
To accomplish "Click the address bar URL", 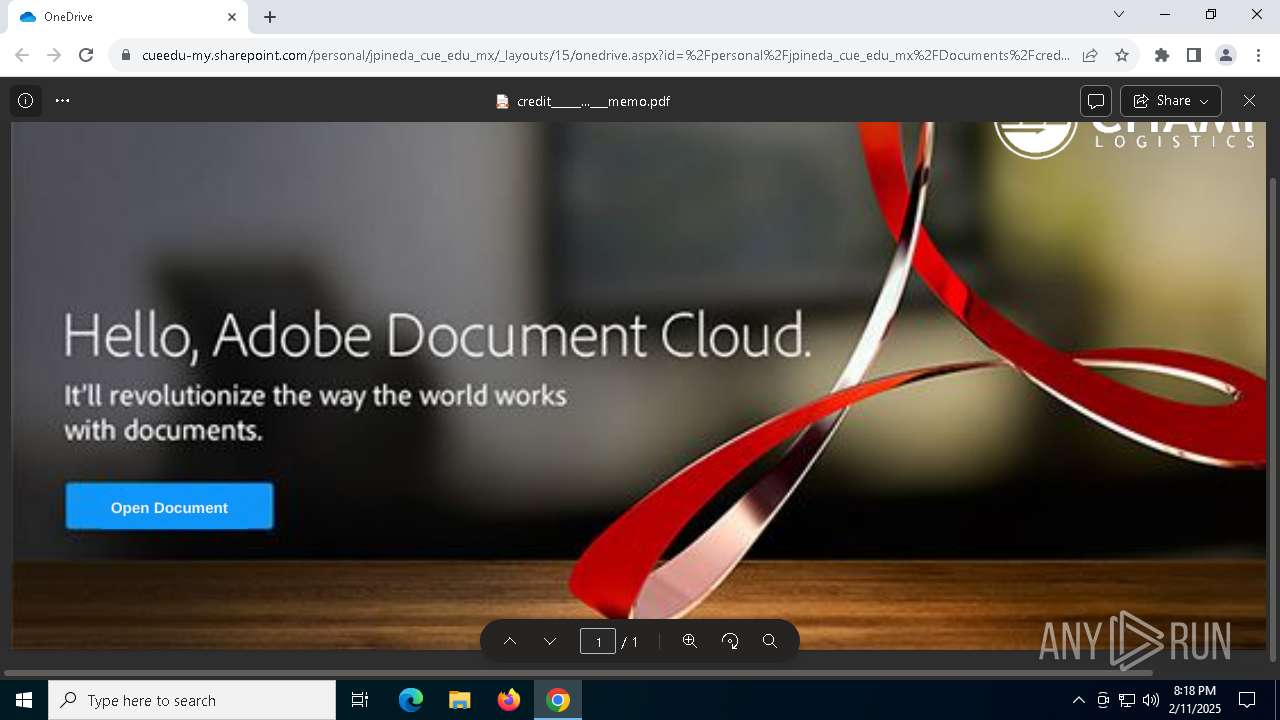I will (605, 55).
